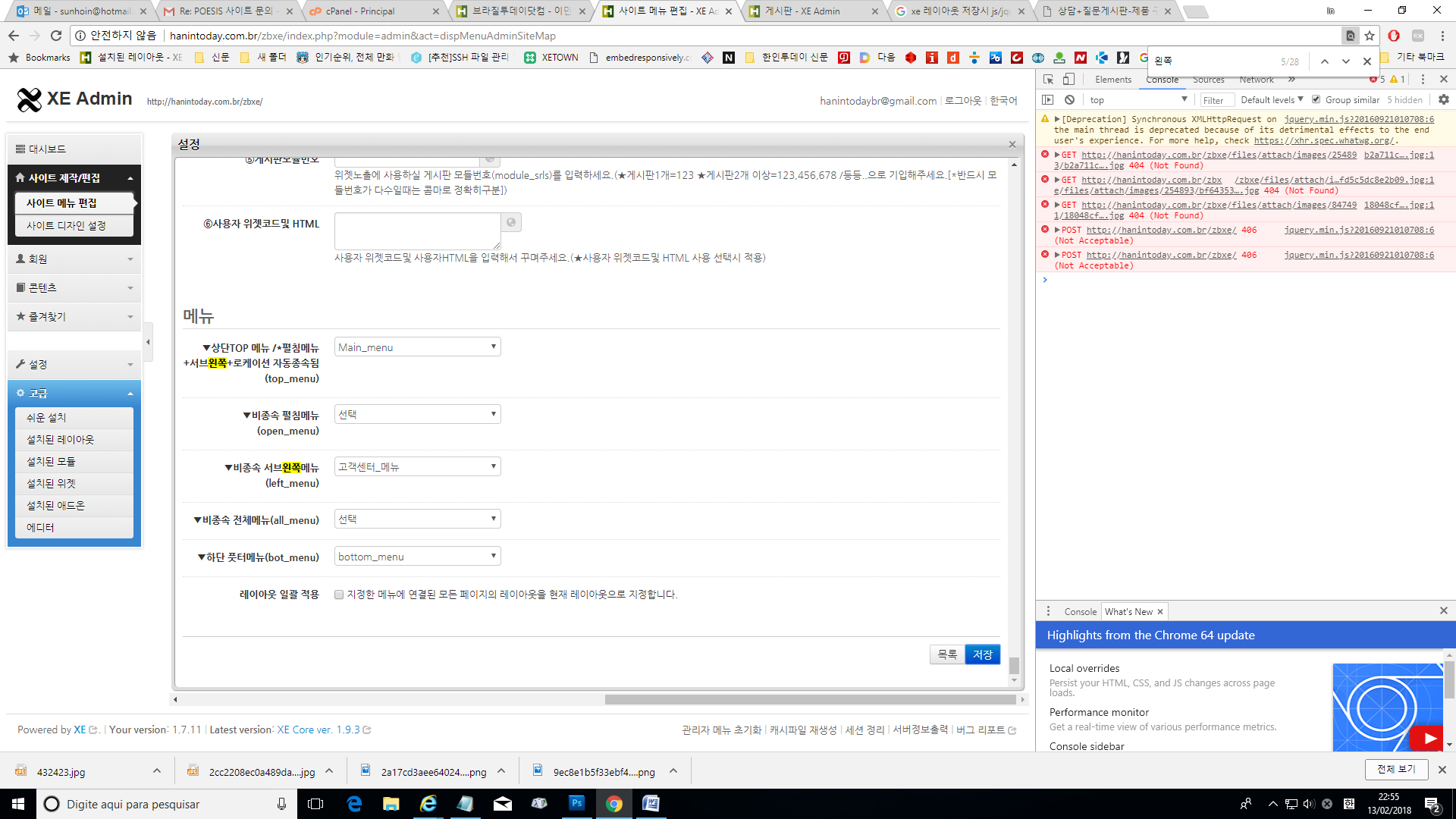Toggle the device toolbar in DevTools
The height and width of the screenshot is (819, 1456).
coord(1069,79)
